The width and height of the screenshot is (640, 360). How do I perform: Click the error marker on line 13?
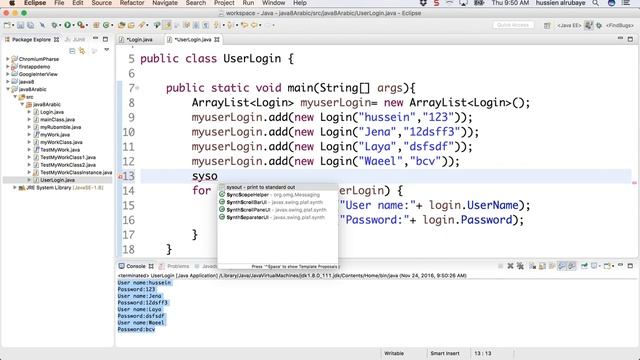120,176
